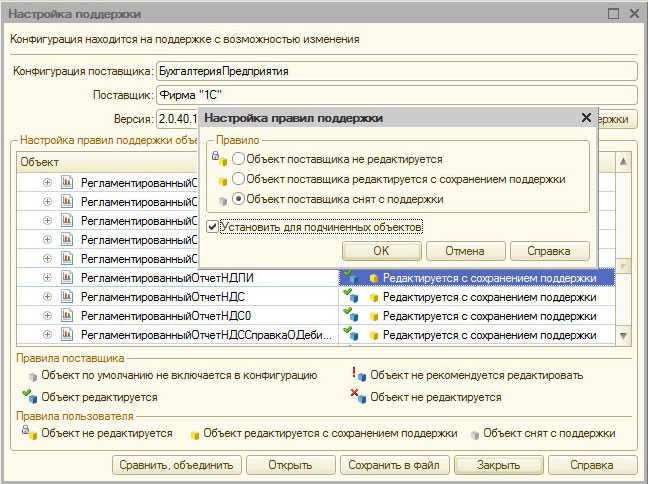This screenshot has height=484, width=648.
Task: Click 'Сравнить, объединить' button
Action: (x=177, y=465)
